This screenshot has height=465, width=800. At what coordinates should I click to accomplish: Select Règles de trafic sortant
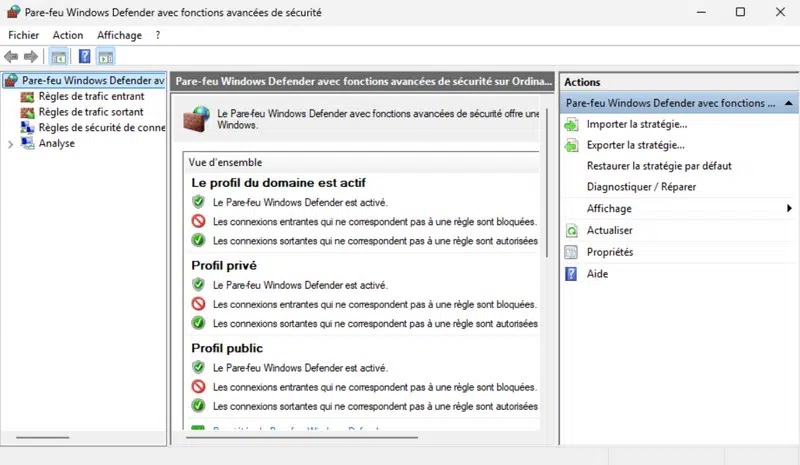pos(90,112)
